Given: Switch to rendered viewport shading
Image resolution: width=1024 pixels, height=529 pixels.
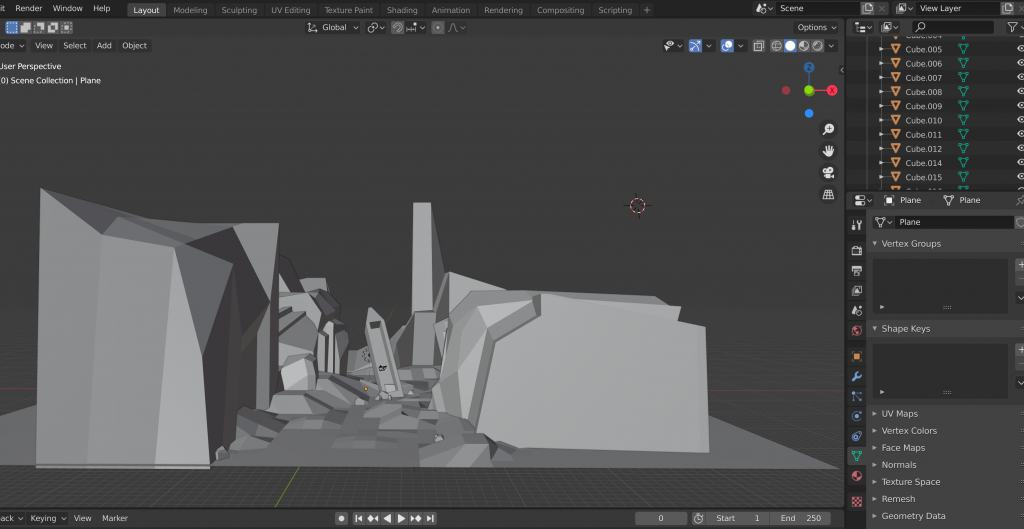Looking at the screenshot, I should [x=818, y=46].
